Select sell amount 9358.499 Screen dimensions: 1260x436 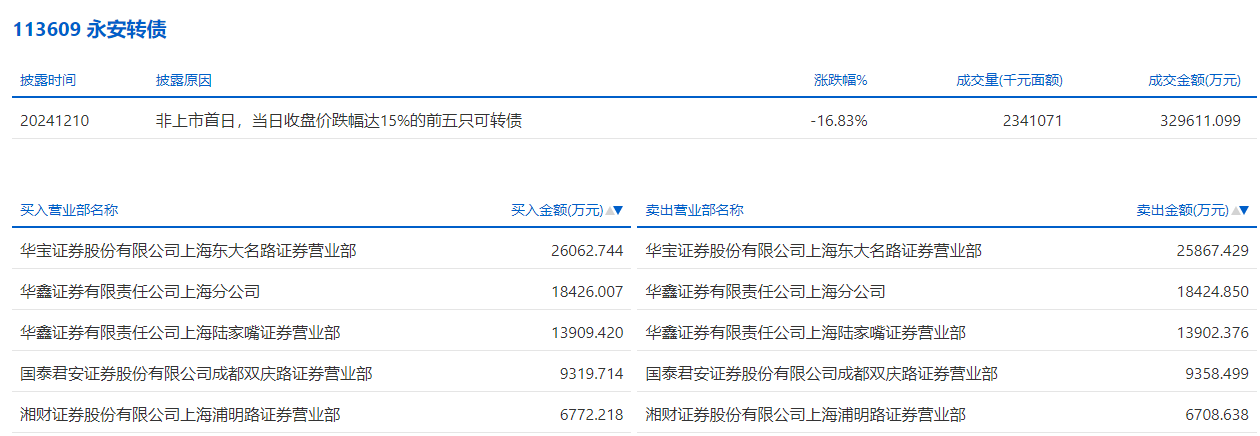pyautogui.click(x=1217, y=374)
